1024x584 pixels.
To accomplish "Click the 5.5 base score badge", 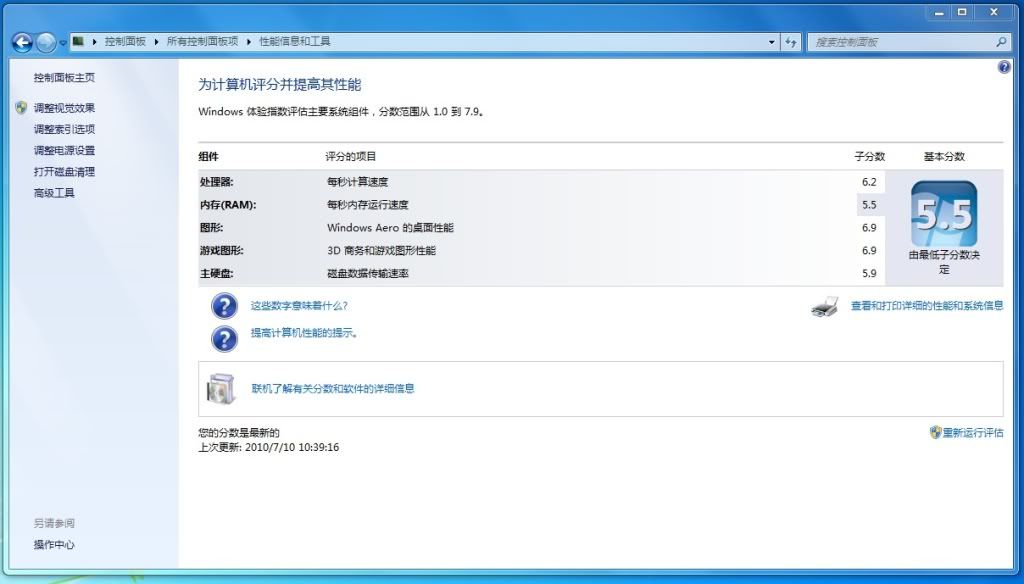I will (x=943, y=215).
